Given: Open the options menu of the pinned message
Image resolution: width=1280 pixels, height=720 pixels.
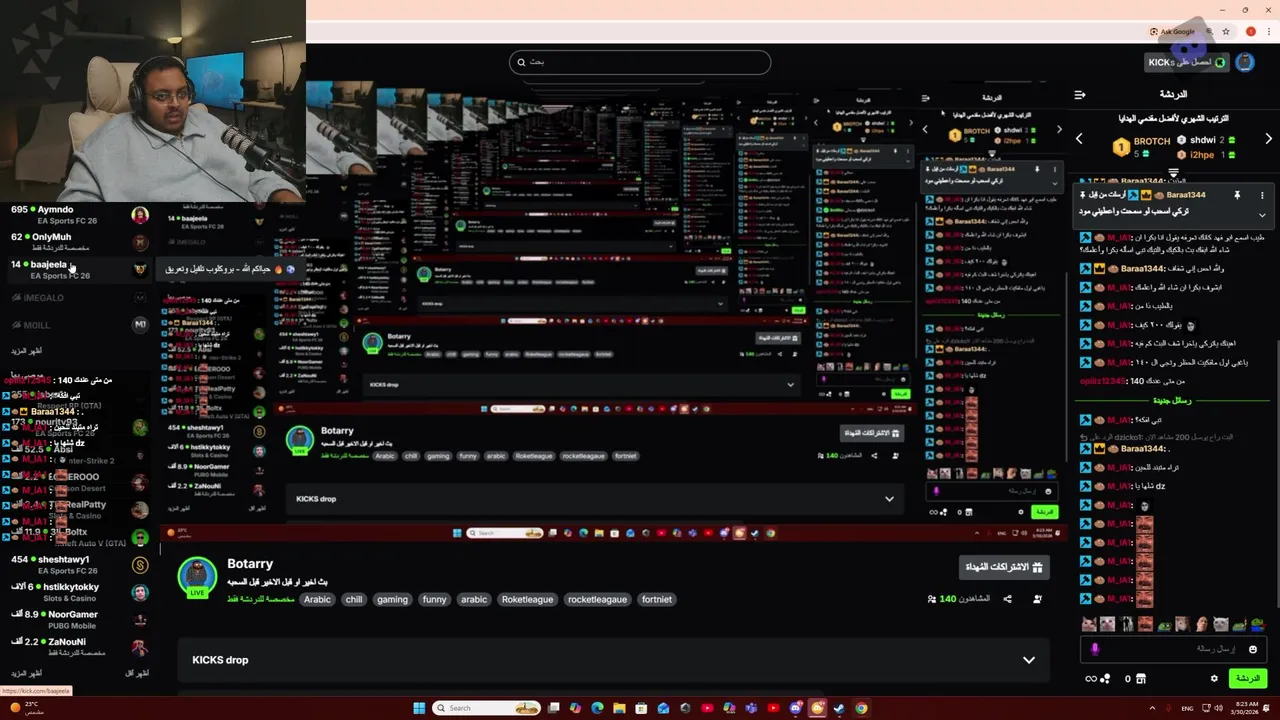Looking at the screenshot, I should [1262, 196].
